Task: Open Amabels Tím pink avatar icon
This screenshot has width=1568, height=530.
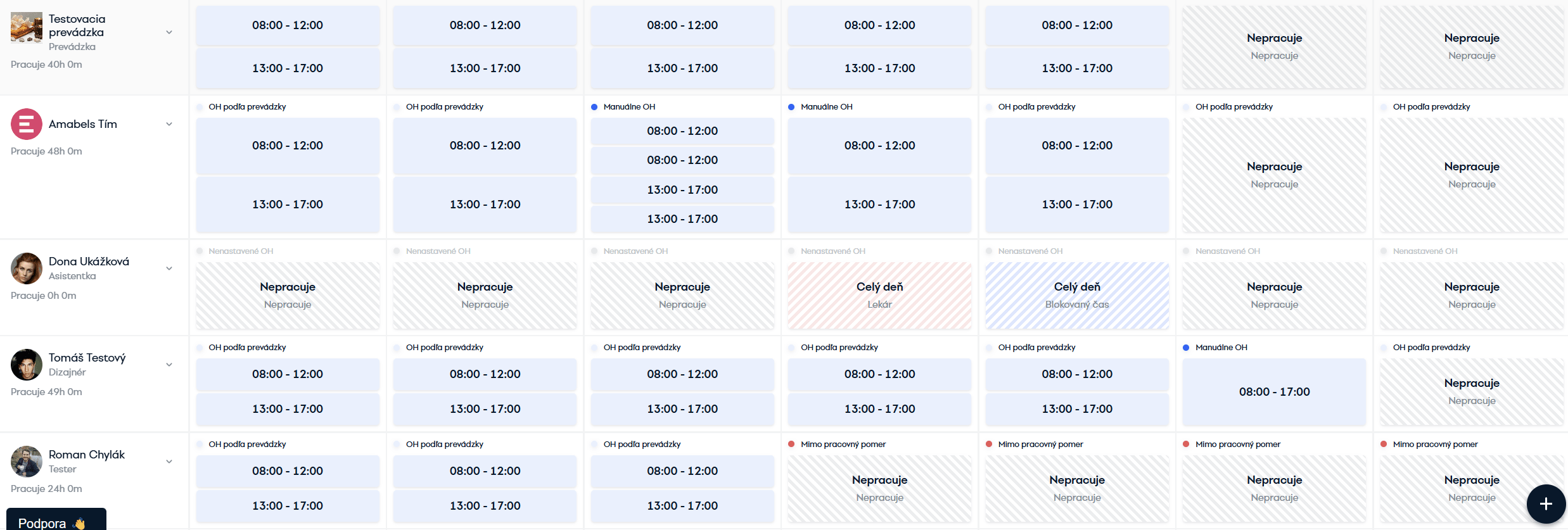Action: coord(27,124)
